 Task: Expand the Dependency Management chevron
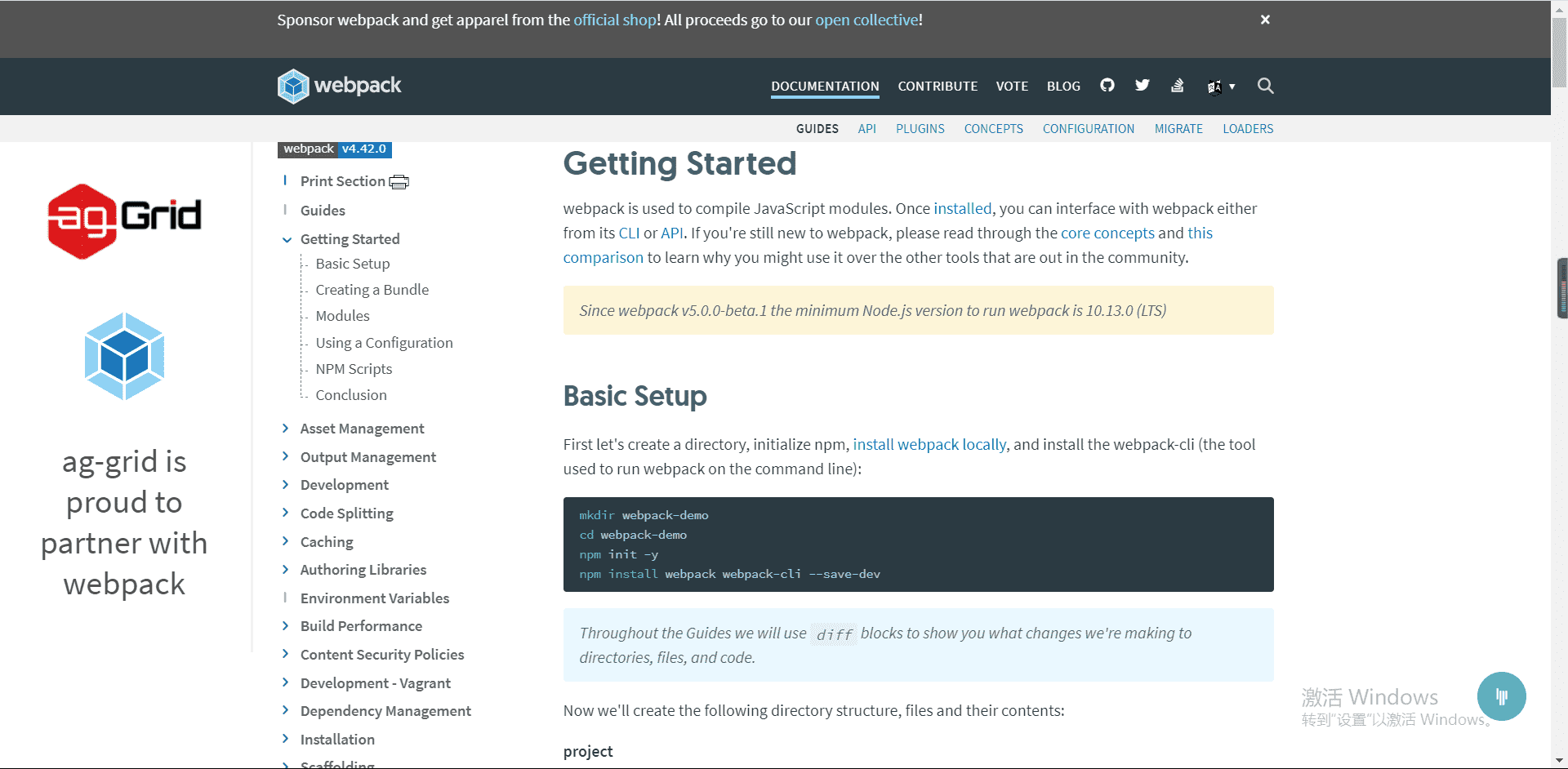285,710
